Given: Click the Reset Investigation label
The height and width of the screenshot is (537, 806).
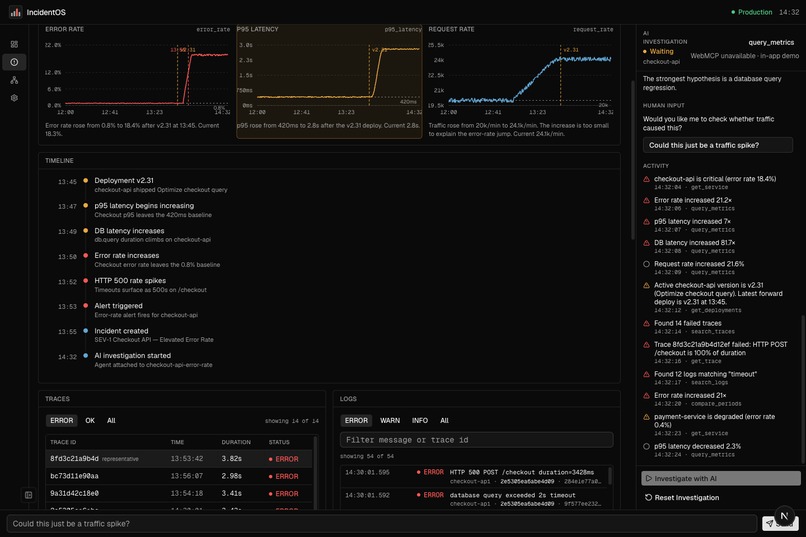Looking at the screenshot, I should pyautogui.click(x=687, y=497).
